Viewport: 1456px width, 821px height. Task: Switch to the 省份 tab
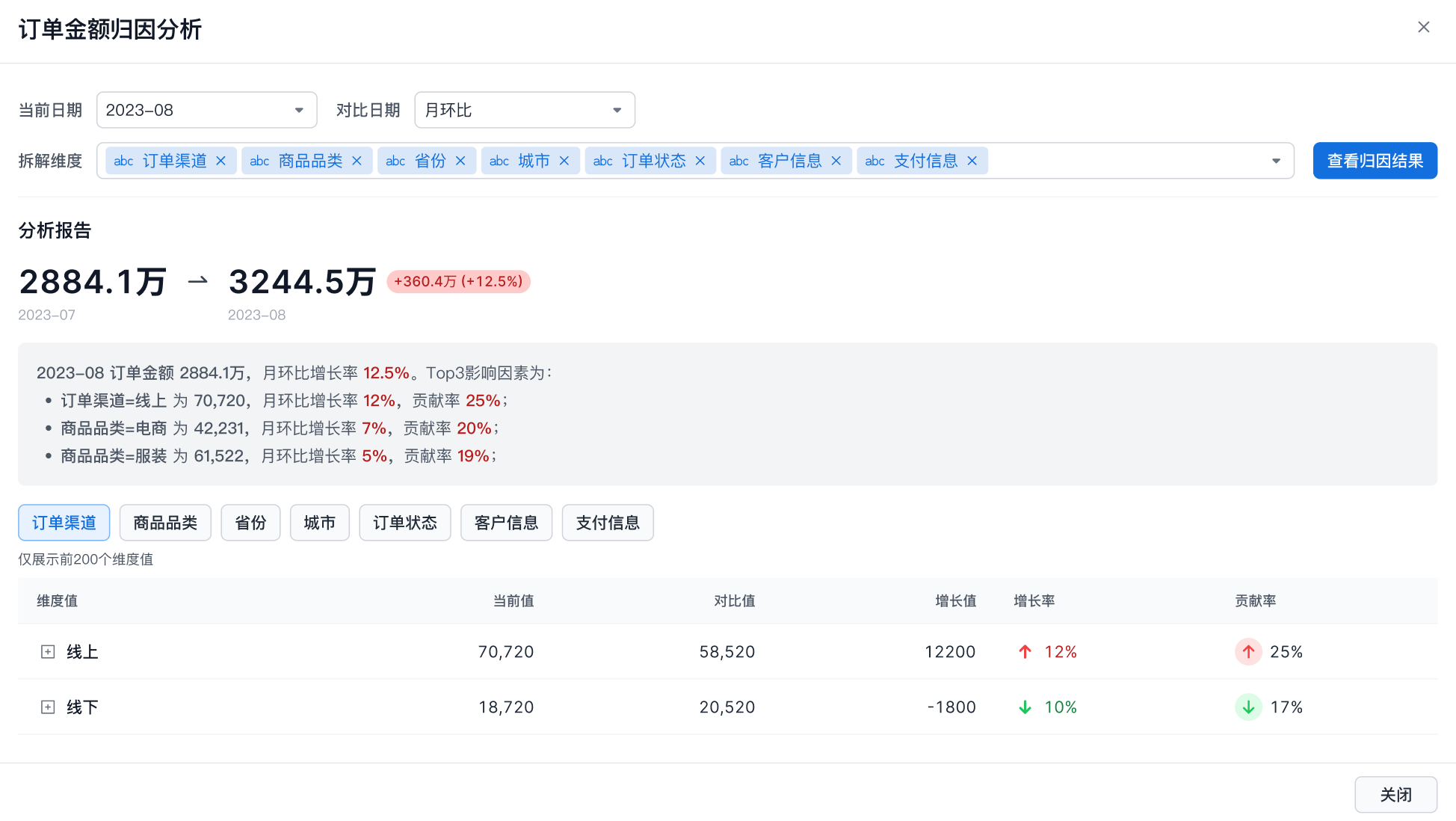250,523
